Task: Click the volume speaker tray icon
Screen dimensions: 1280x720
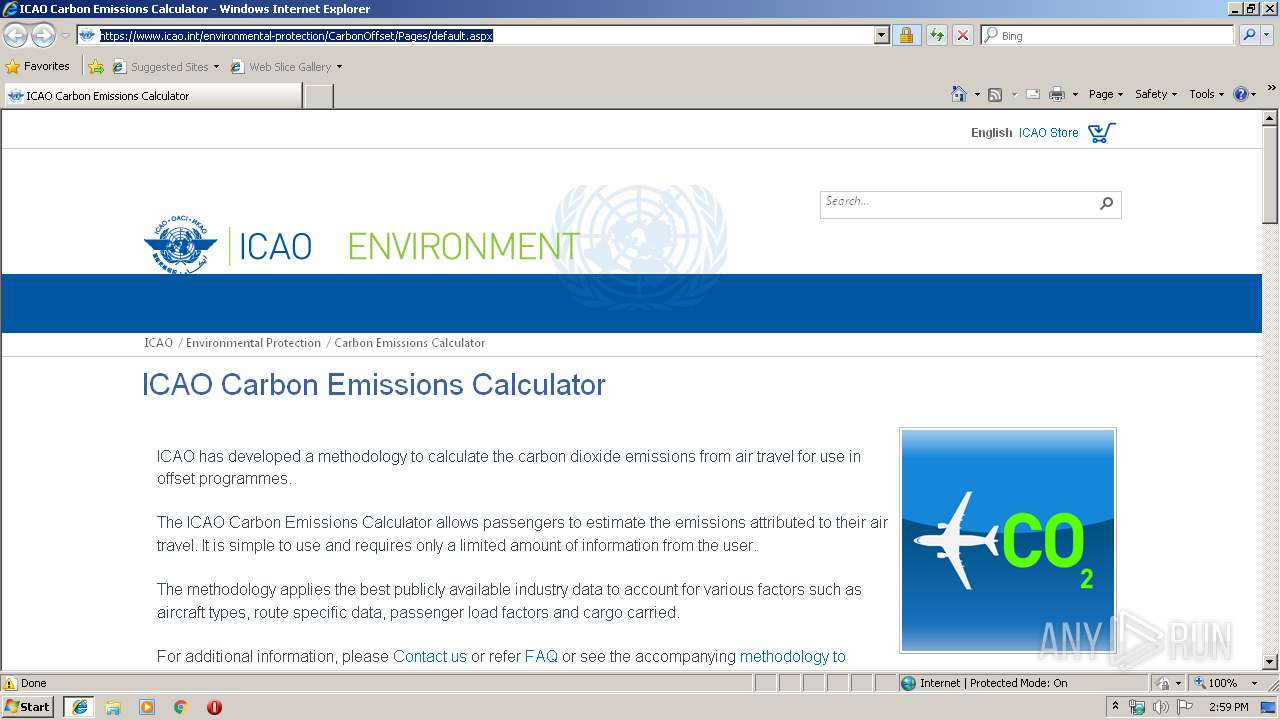Action: tap(1160, 707)
